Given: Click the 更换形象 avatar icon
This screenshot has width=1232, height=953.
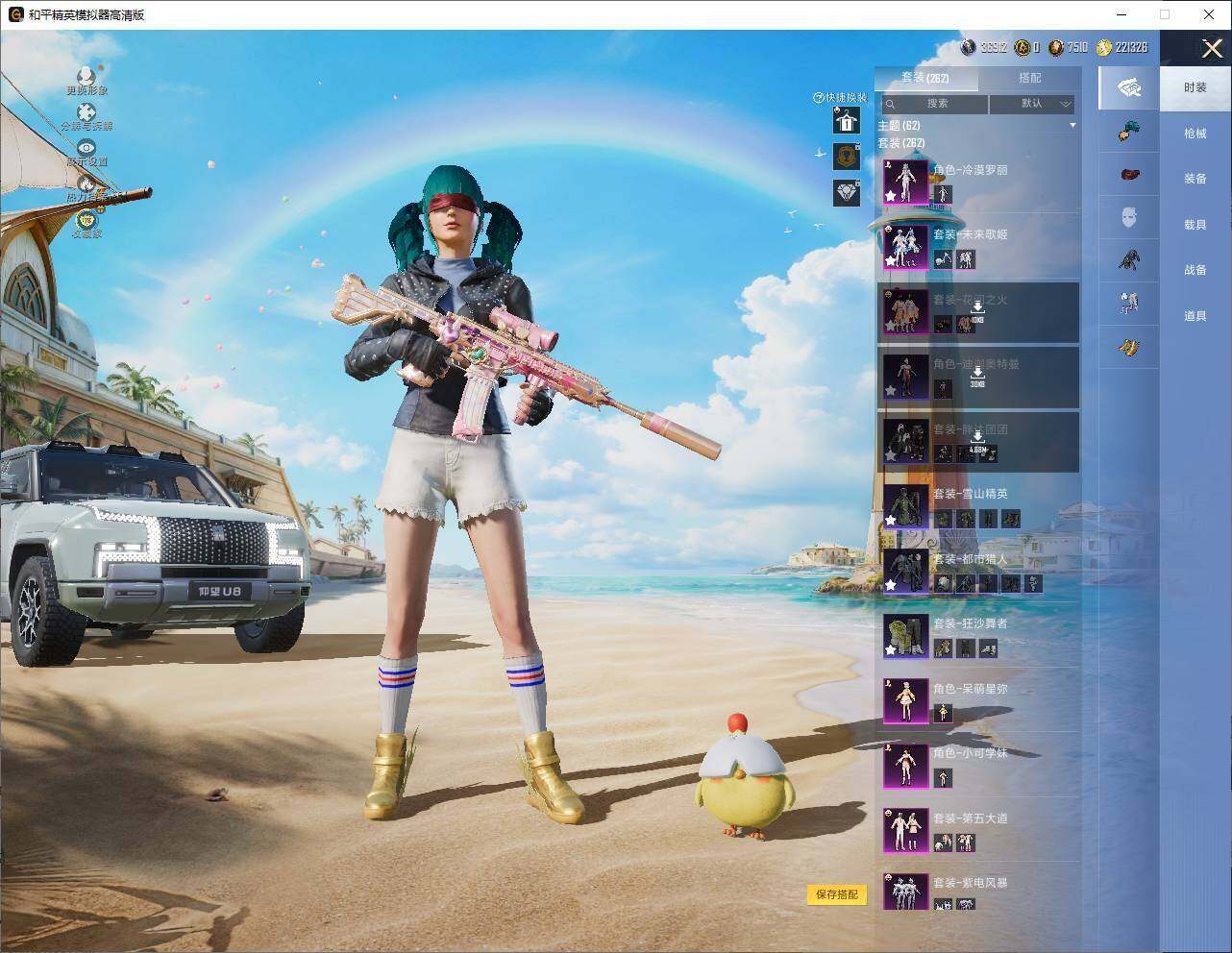Looking at the screenshot, I should pyautogui.click(x=86, y=75).
